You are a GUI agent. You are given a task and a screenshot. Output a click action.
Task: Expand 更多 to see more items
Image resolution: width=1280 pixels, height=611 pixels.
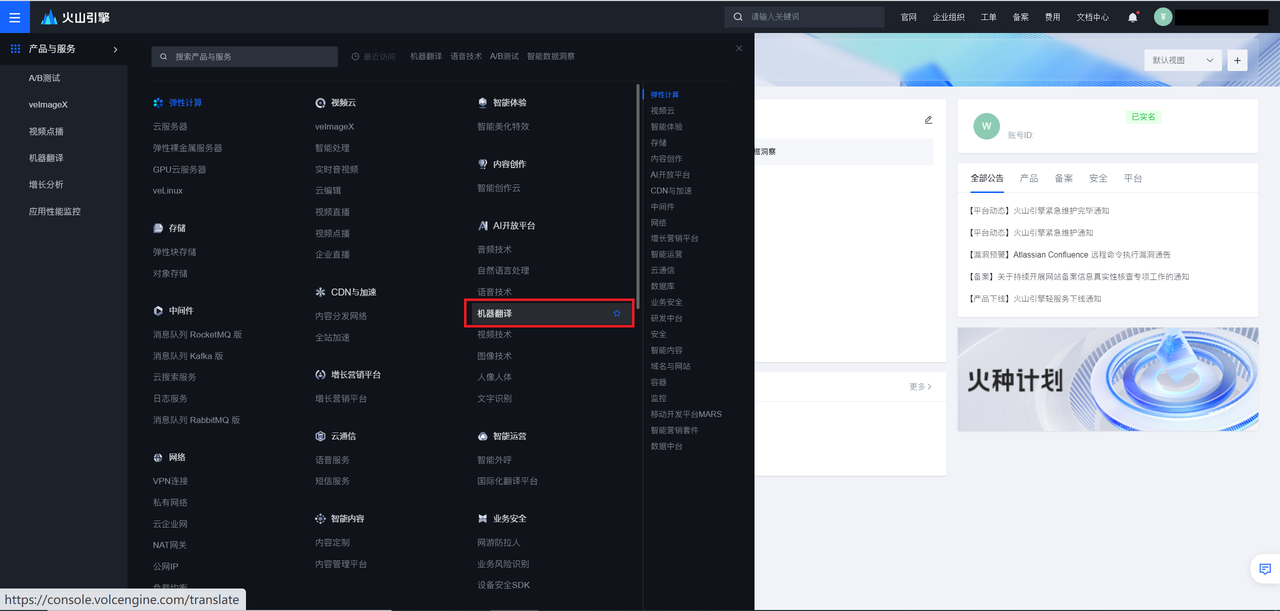pyautogui.click(x=920, y=386)
